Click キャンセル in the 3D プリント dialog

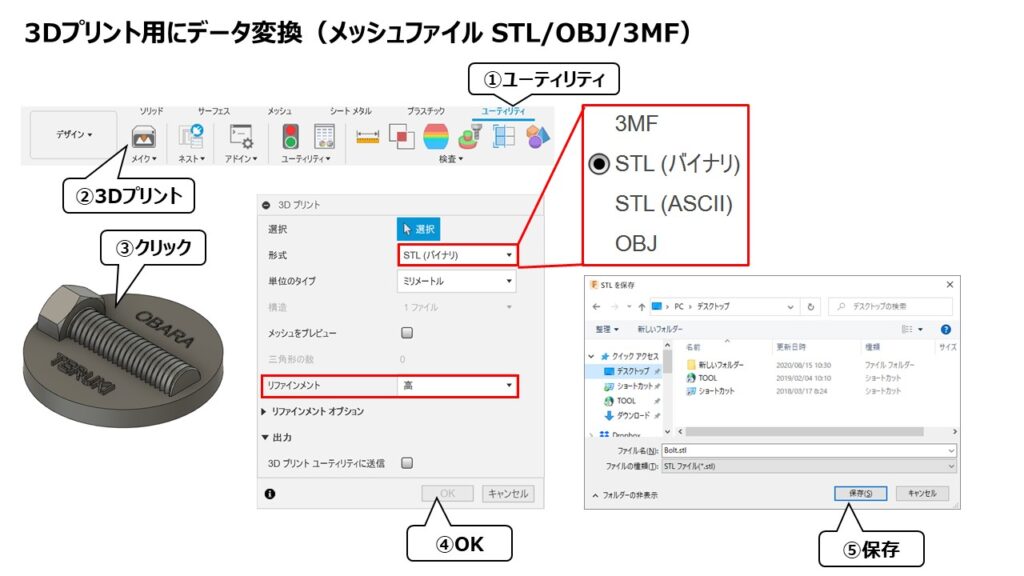507,492
